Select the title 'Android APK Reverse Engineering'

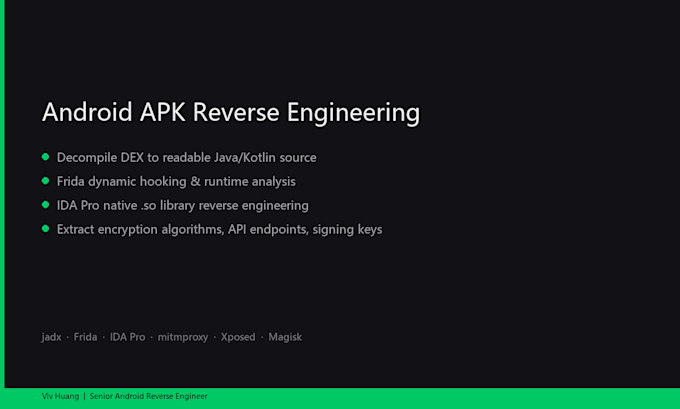click(231, 113)
